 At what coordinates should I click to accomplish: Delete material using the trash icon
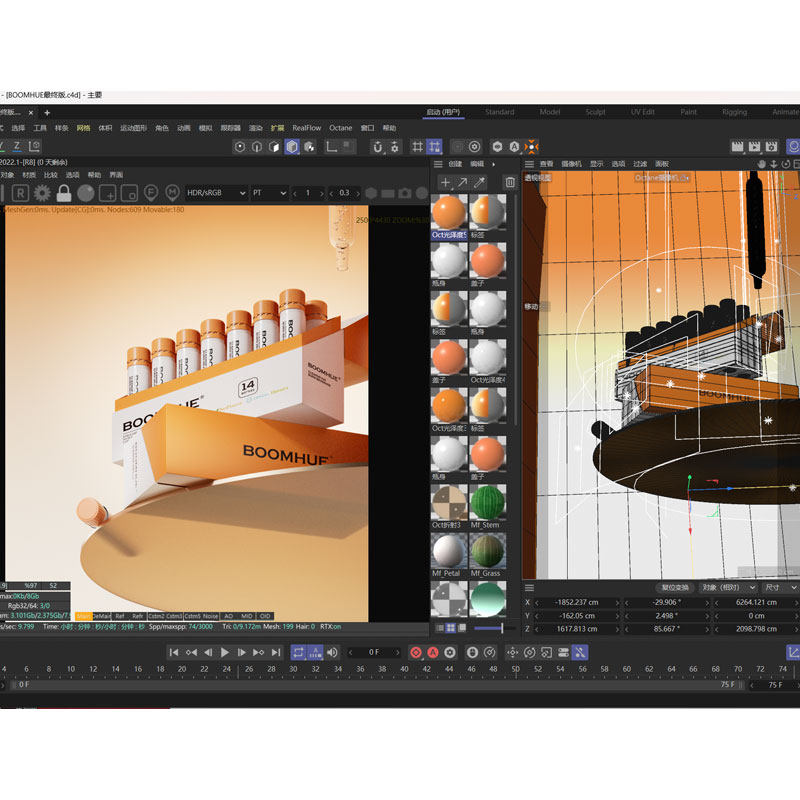pyautogui.click(x=510, y=183)
